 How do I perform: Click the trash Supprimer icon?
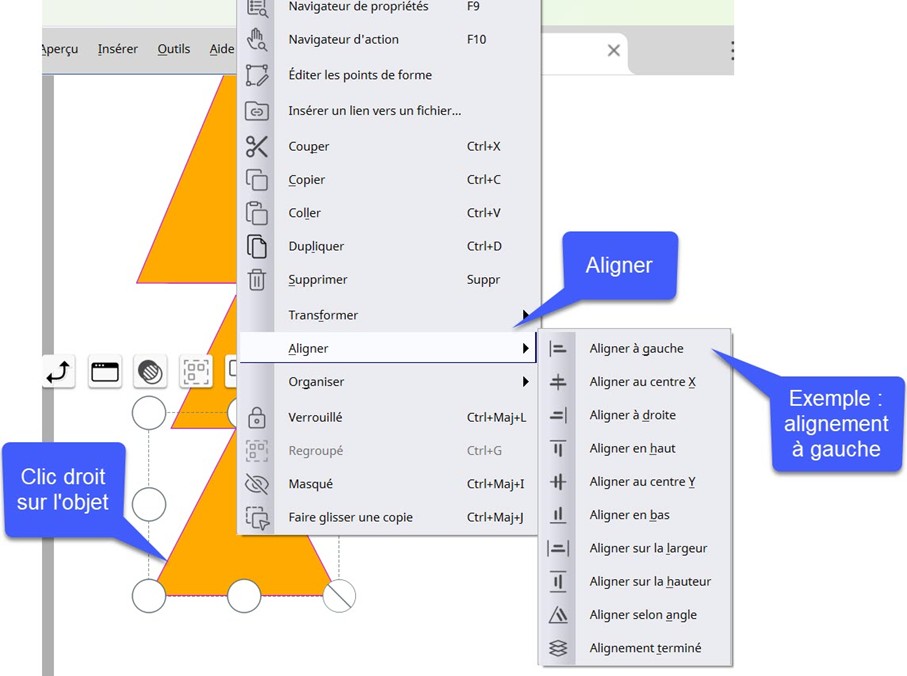click(x=257, y=280)
